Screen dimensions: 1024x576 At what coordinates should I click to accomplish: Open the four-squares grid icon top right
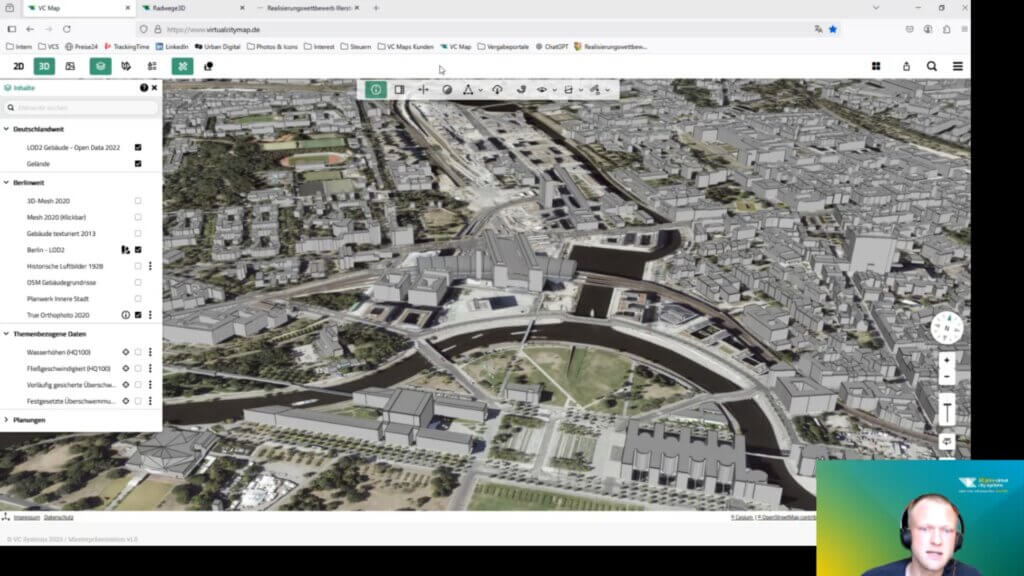876,67
